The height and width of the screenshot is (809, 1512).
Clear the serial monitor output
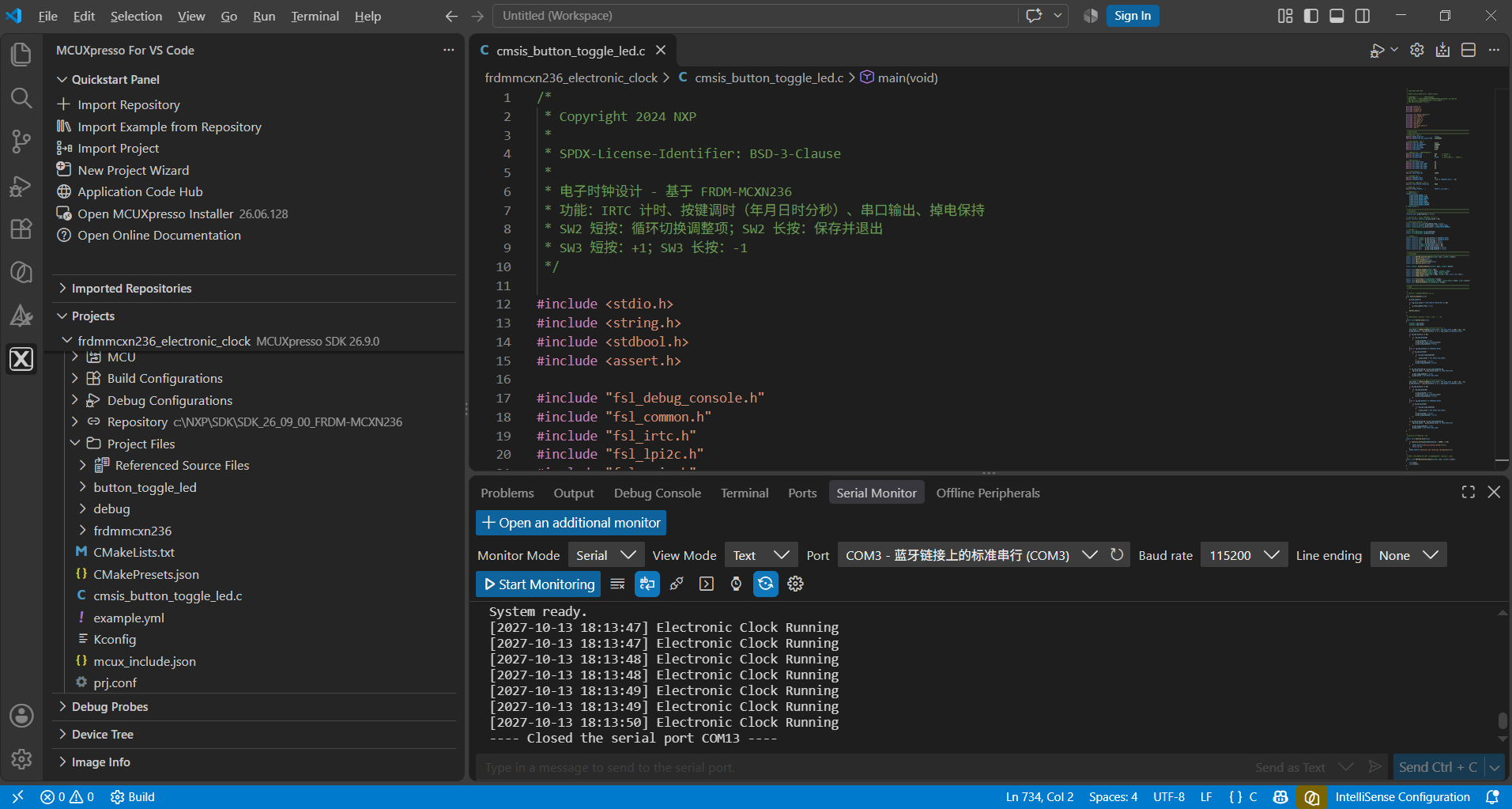pos(618,584)
